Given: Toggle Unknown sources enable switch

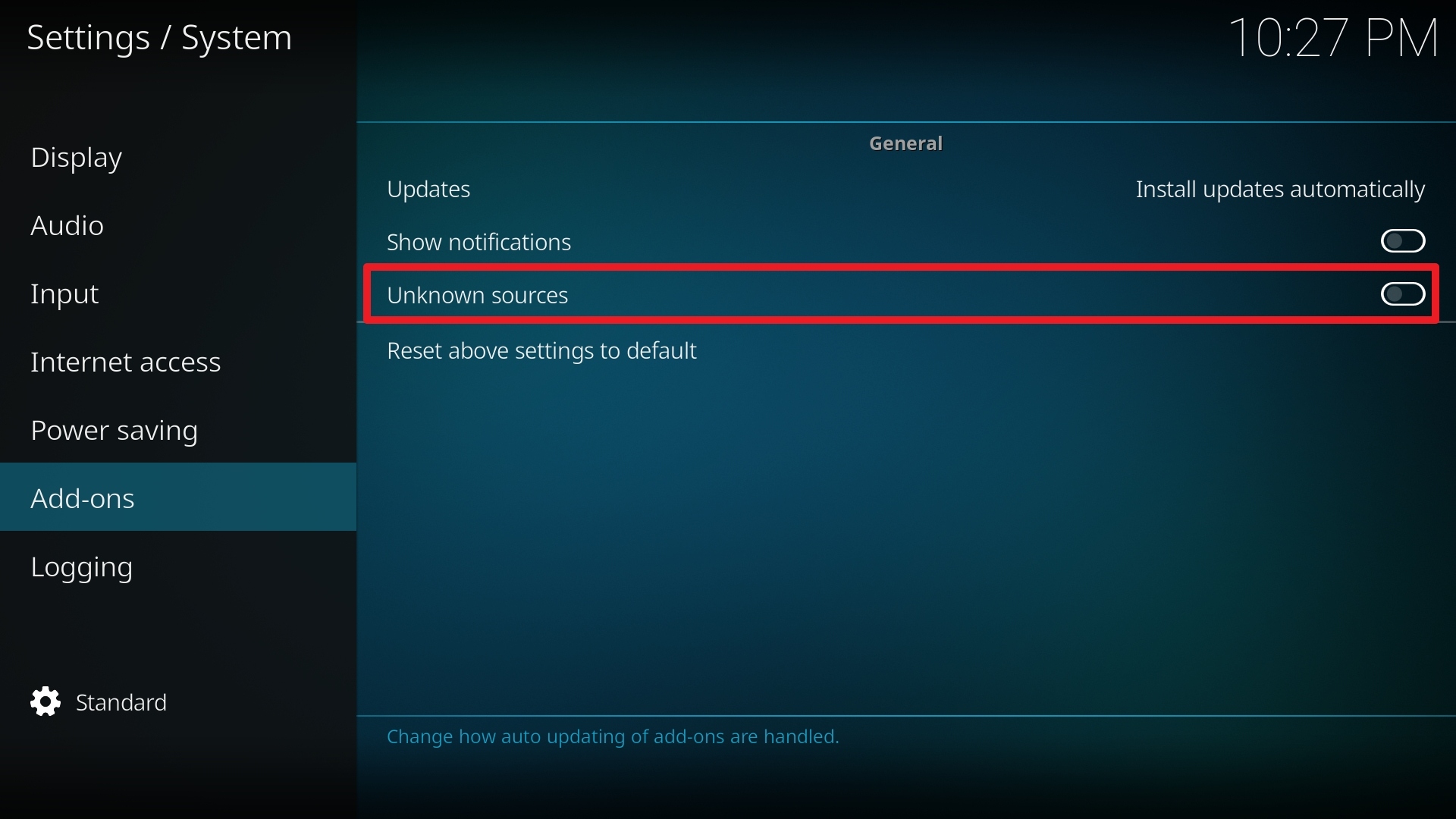Looking at the screenshot, I should coord(1402,293).
